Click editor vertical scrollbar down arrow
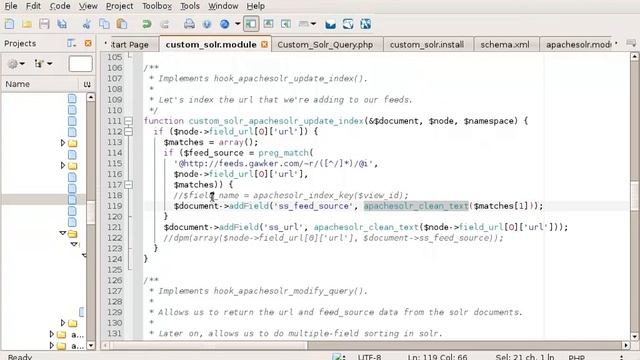The height and width of the screenshot is (360, 640). (x=635, y=337)
